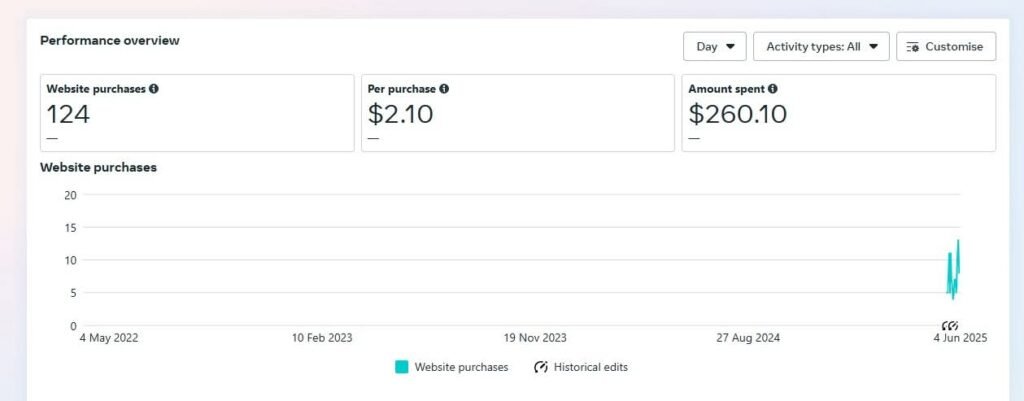Select the Website purchases metric card
The height and width of the screenshot is (401, 1024).
click(x=197, y=113)
